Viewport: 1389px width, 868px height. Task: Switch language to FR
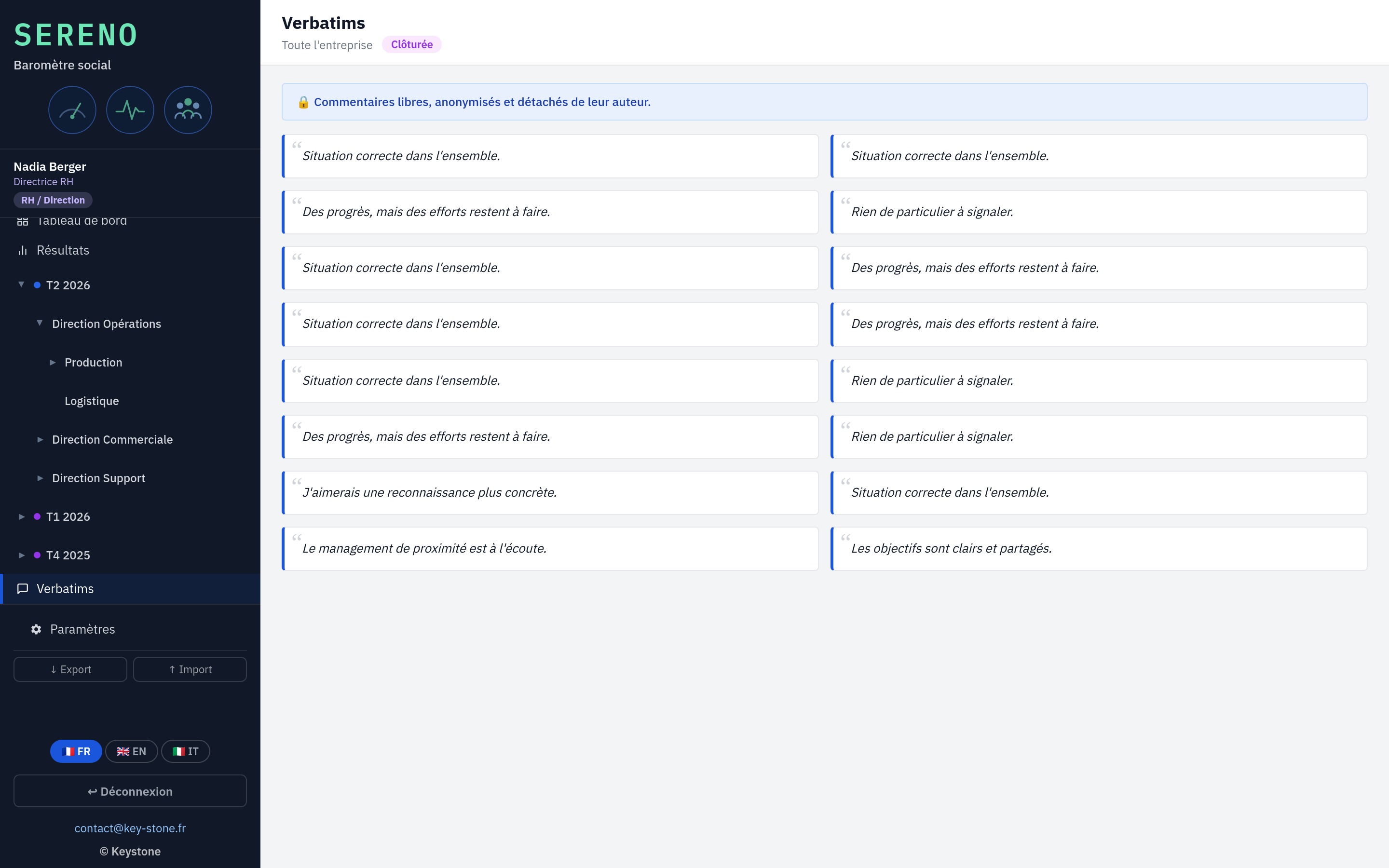tap(76, 751)
